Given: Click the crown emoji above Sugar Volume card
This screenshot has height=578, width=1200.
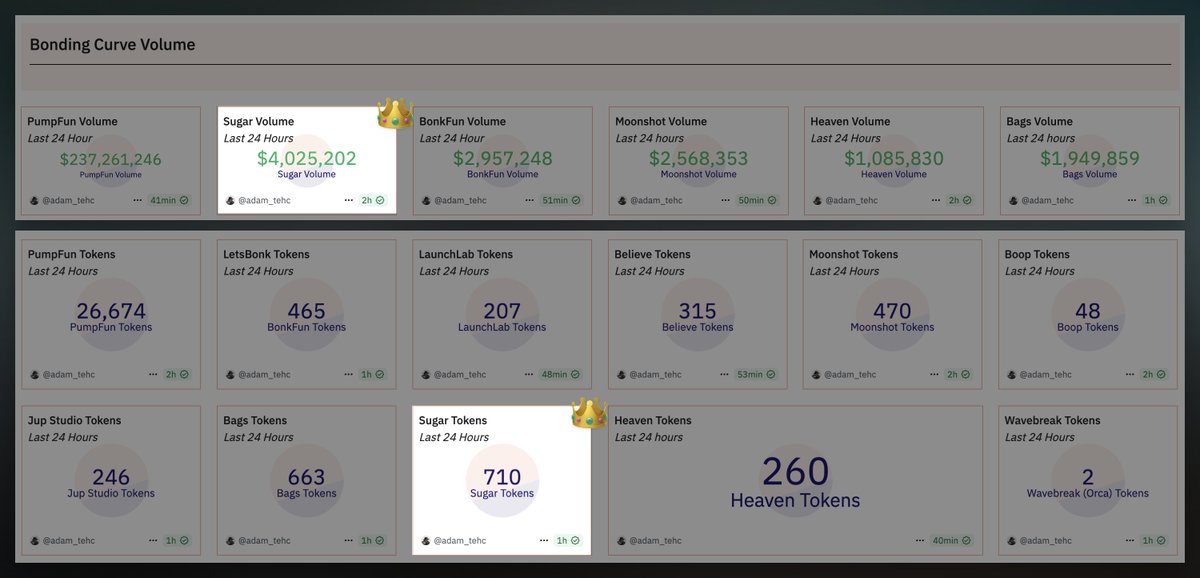Looking at the screenshot, I should 395,114.
